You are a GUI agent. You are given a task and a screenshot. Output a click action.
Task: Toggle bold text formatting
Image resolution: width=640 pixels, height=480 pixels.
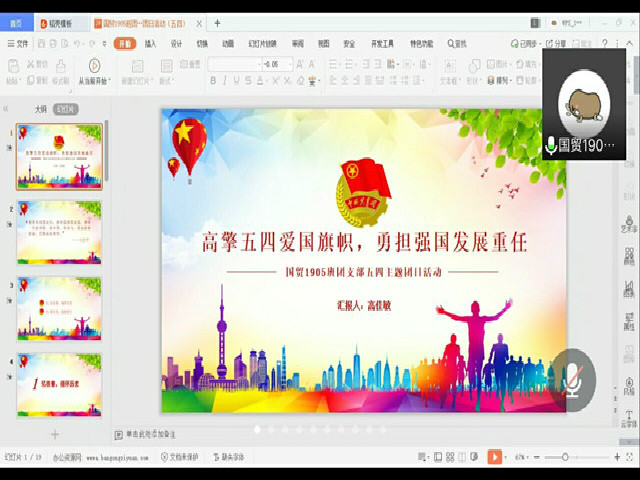[214, 81]
